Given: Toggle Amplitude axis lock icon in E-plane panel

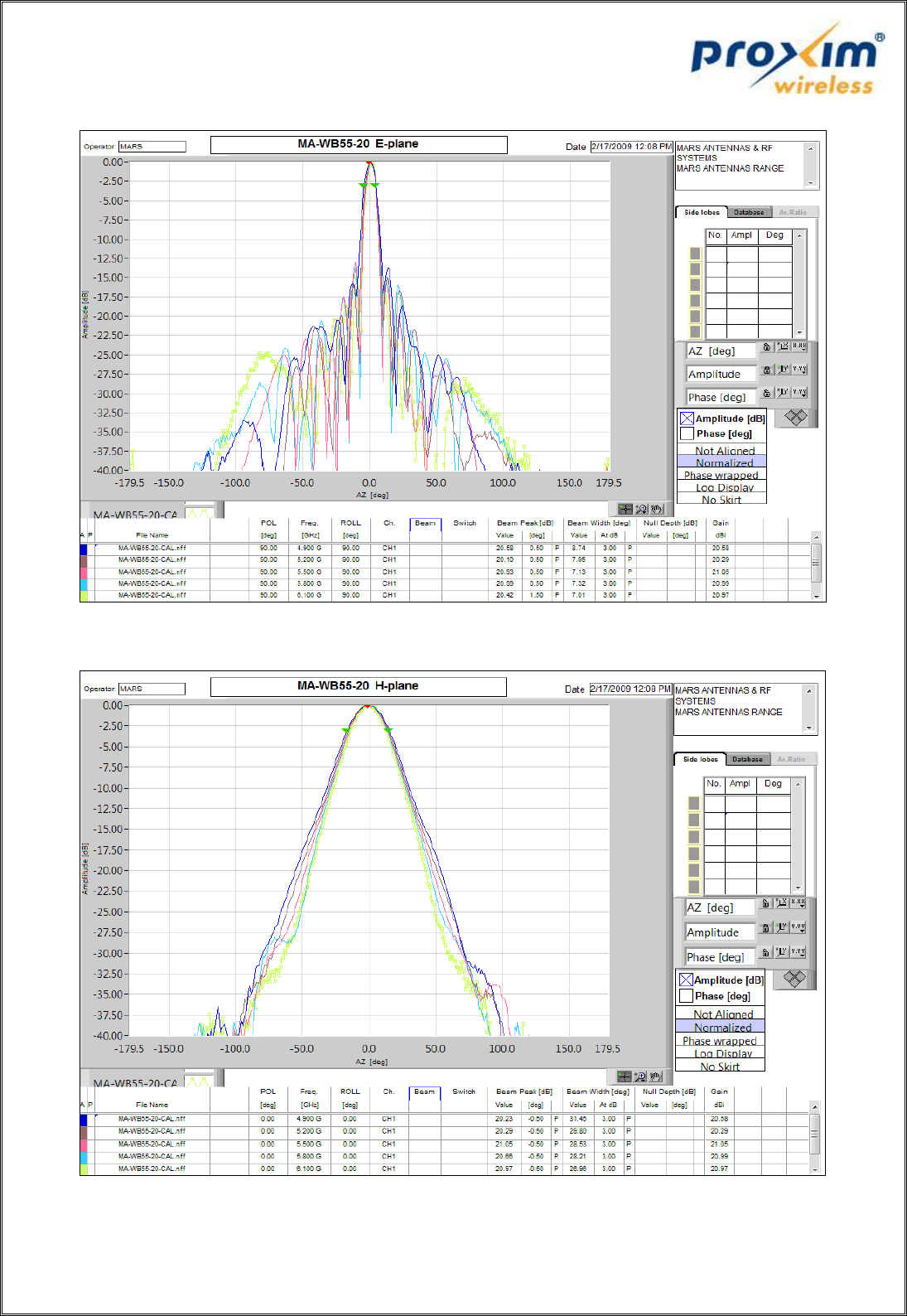Looking at the screenshot, I should pyautogui.click(x=767, y=370).
